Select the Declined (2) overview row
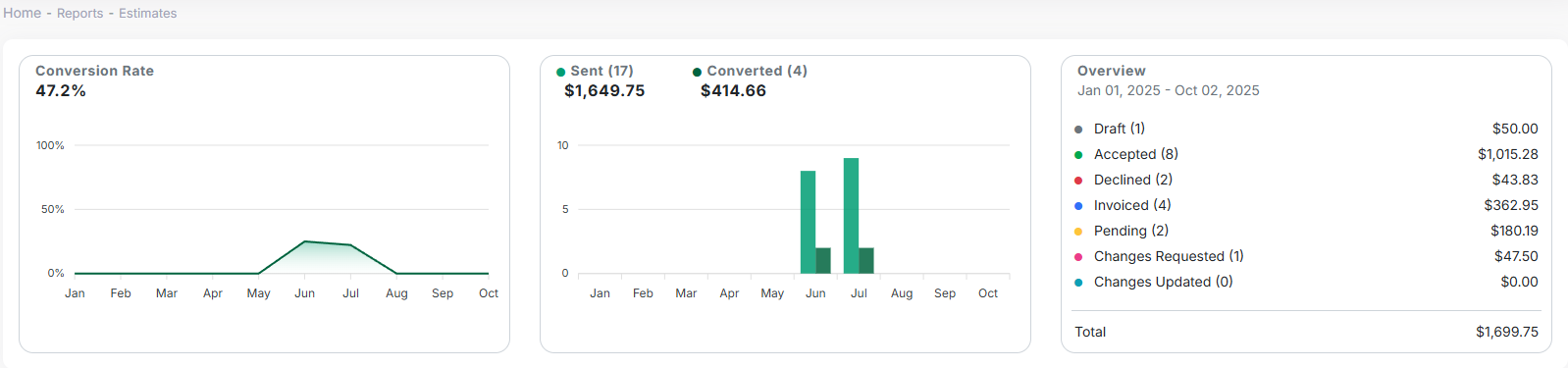This screenshot has width=1568, height=368. [x=1306, y=180]
